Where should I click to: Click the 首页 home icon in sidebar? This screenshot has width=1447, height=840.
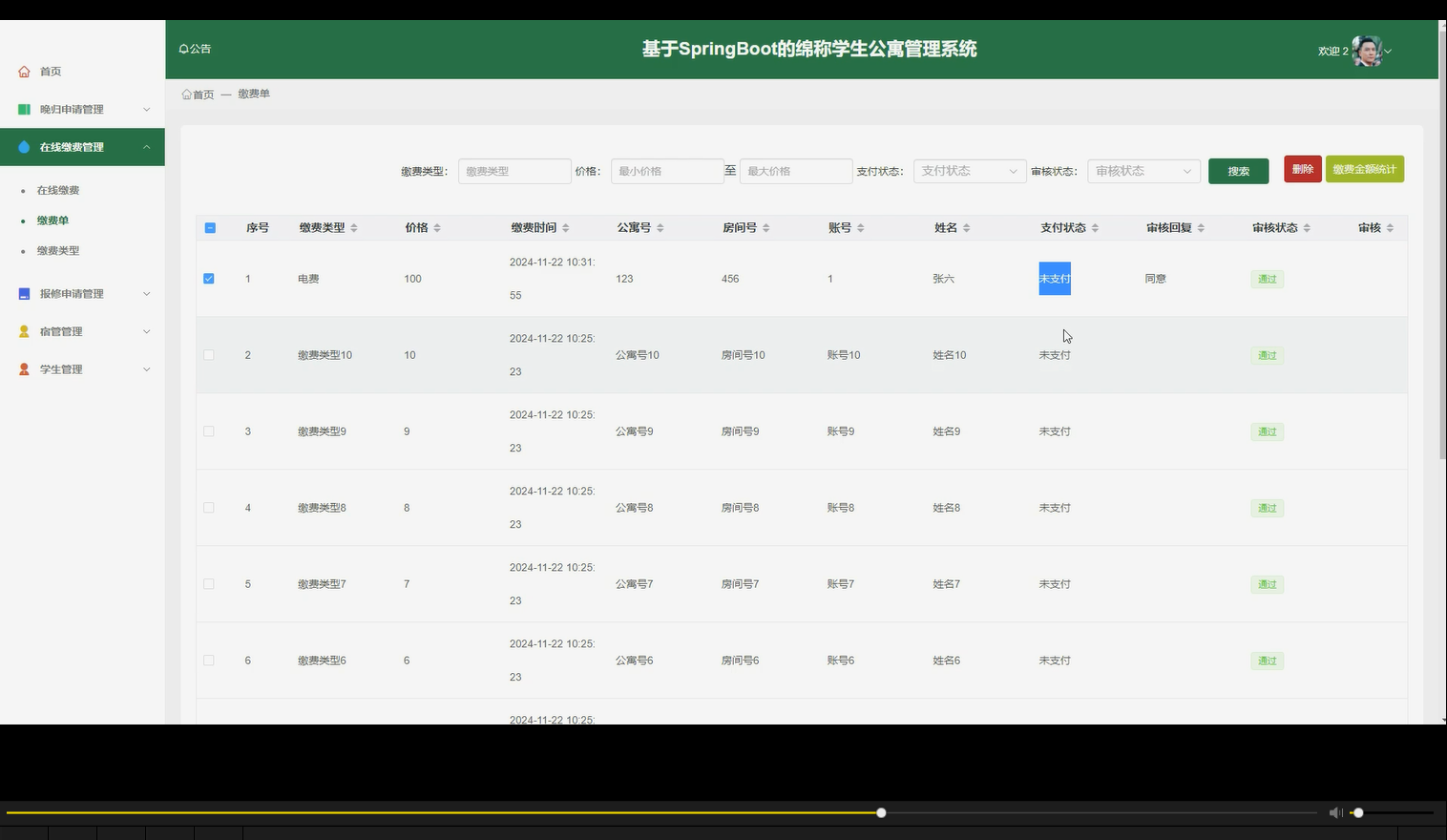pyautogui.click(x=23, y=71)
